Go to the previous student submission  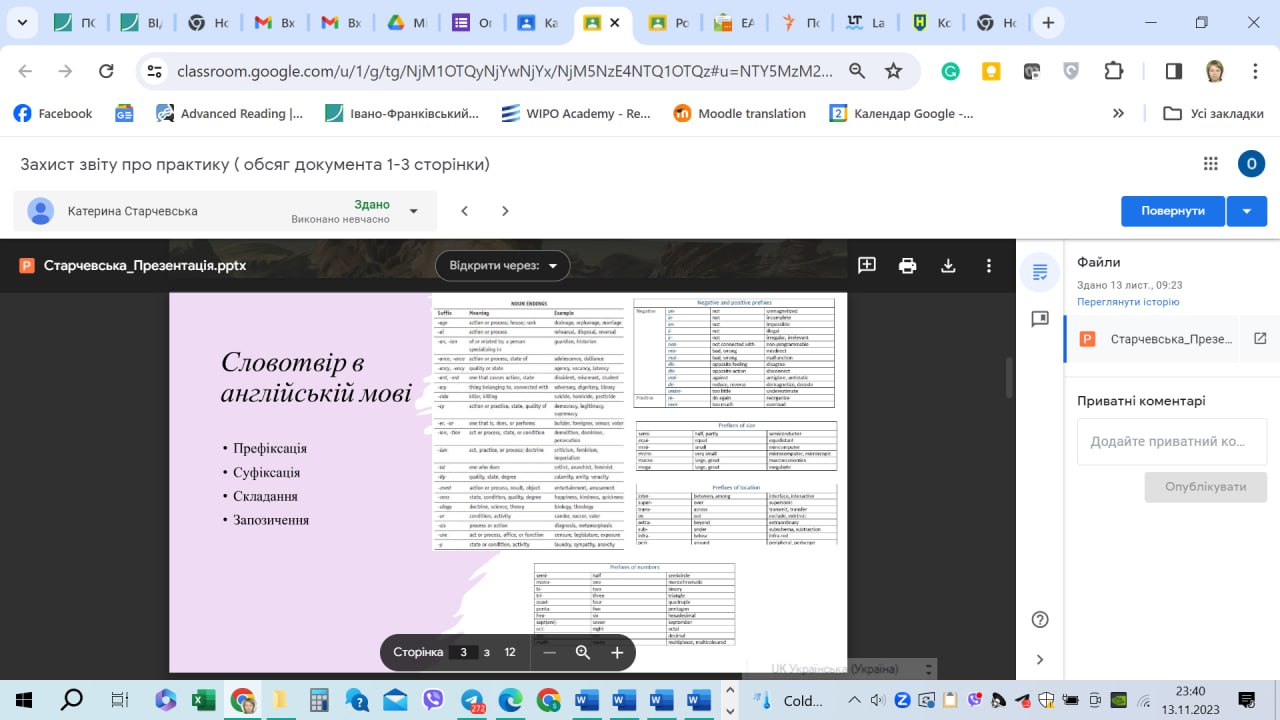point(464,211)
